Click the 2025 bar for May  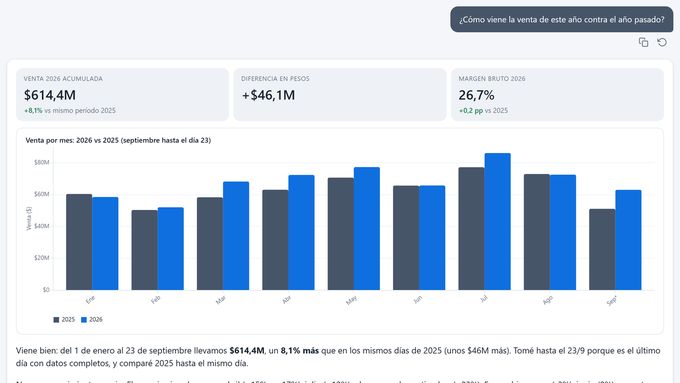[x=341, y=234]
